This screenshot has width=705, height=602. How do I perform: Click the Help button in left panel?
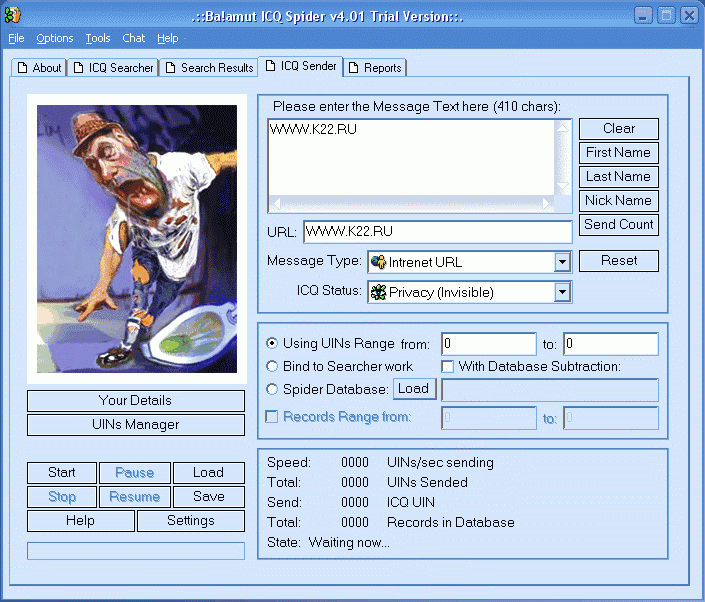pos(80,521)
